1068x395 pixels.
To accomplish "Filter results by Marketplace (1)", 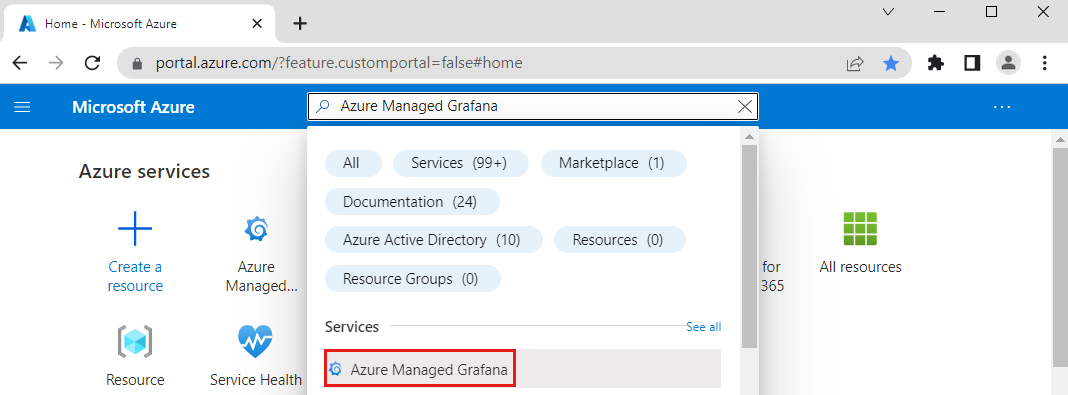I will coord(613,163).
